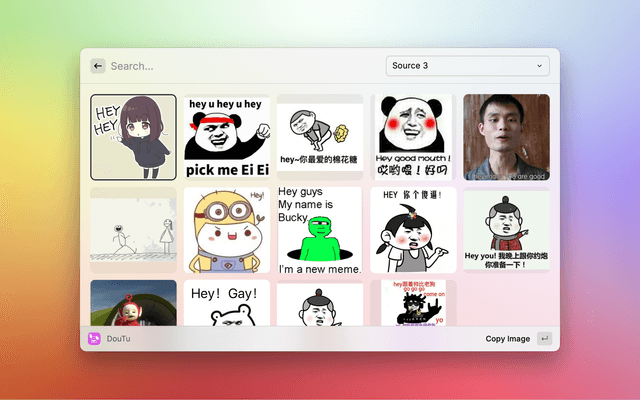This screenshot has width=640, height=400.
Task: Select the 'pick me Ei Ei' panda meme
Action: [x=226, y=137]
